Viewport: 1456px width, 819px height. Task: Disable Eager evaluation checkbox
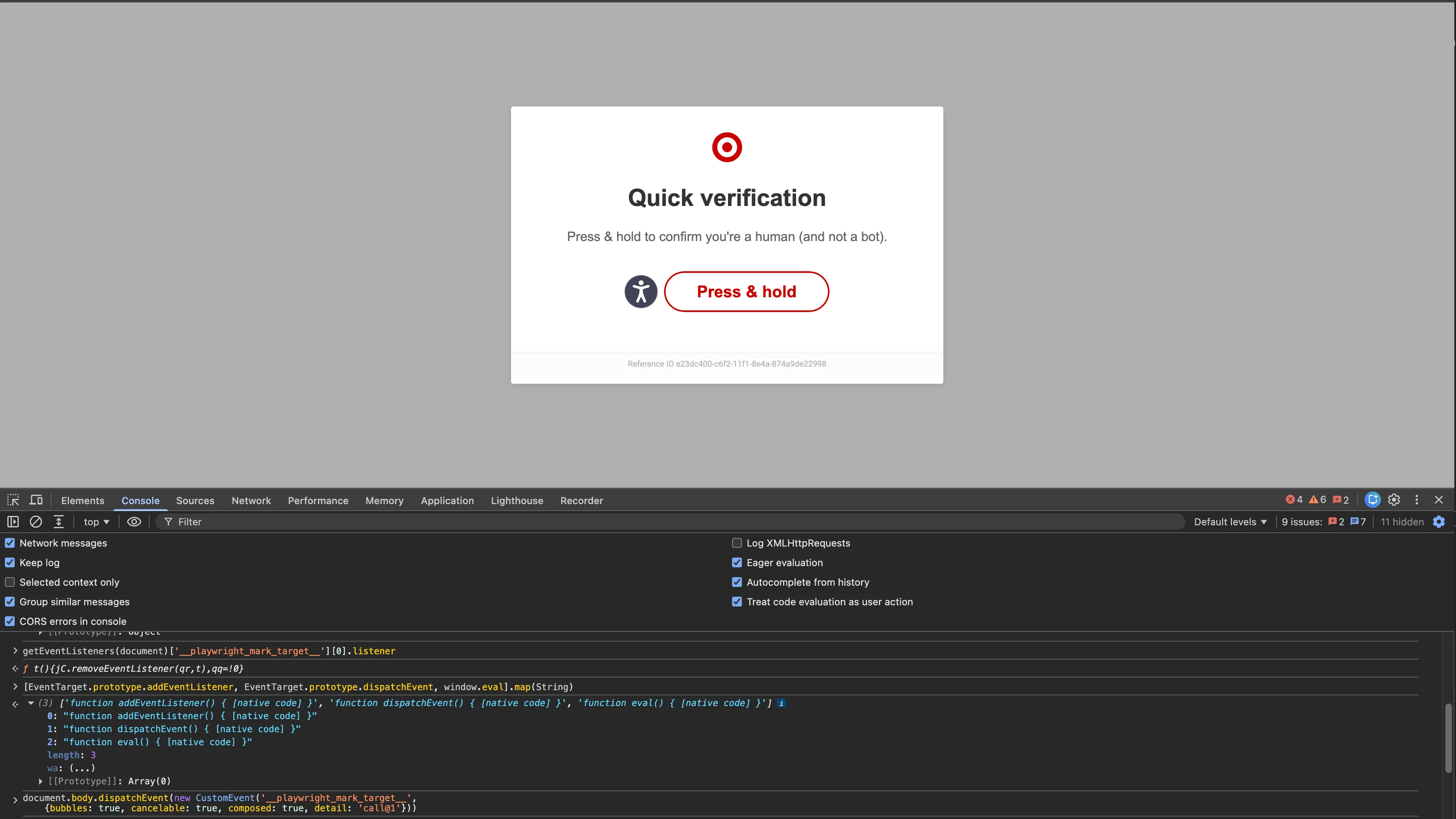(x=737, y=563)
